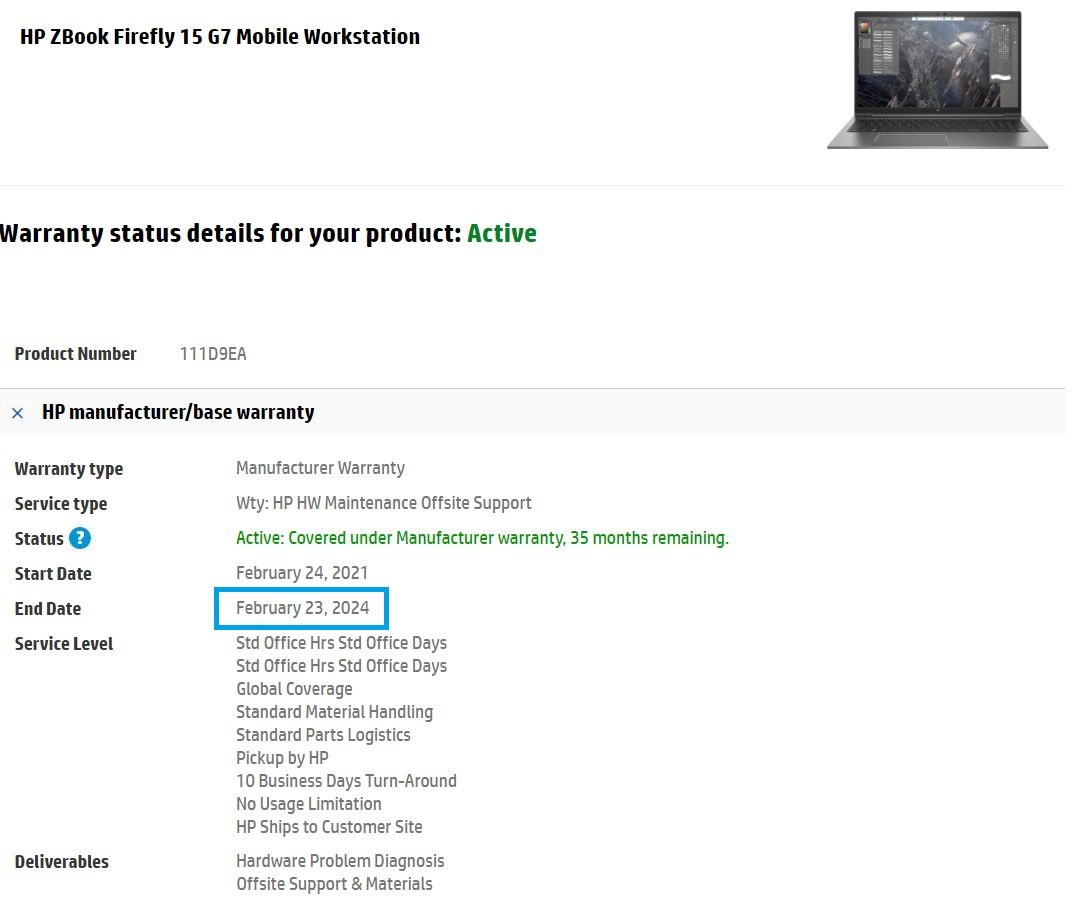Viewport: 1086px width, 918px height.
Task: Click the Deliverables label
Action: pos(62,862)
